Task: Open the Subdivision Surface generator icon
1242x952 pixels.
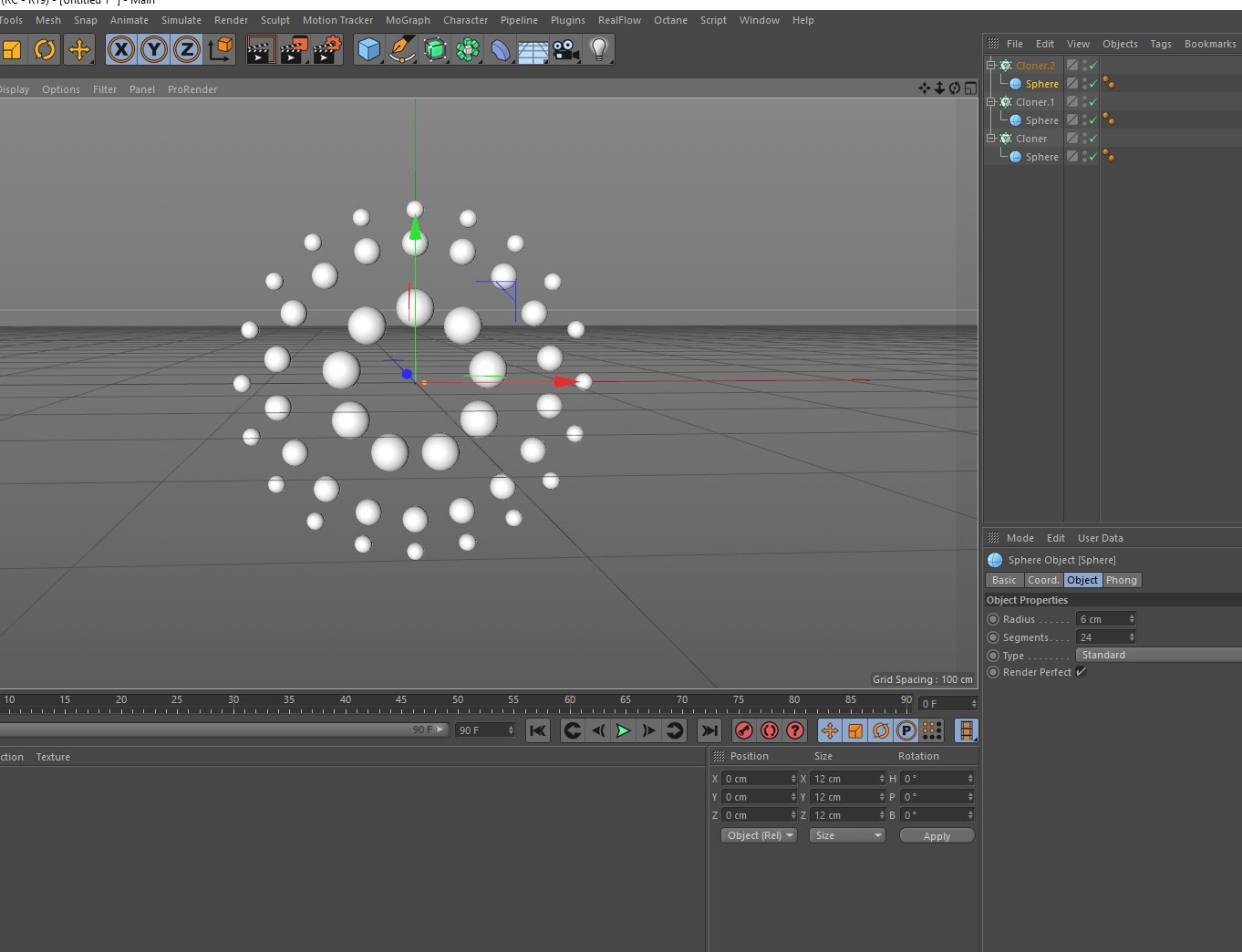Action: [x=435, y=49]
